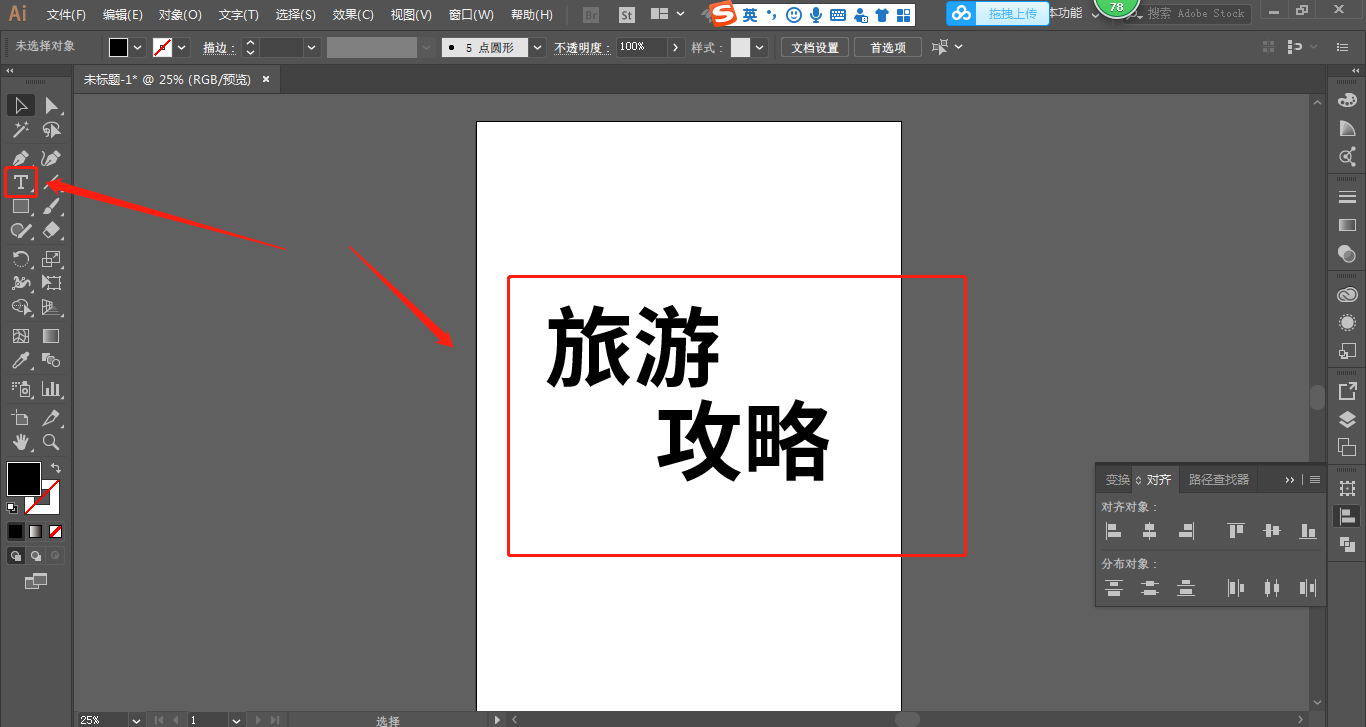
Task: Pick the Curvature tool
Action: pyautogui.click(x=51, y=158)
